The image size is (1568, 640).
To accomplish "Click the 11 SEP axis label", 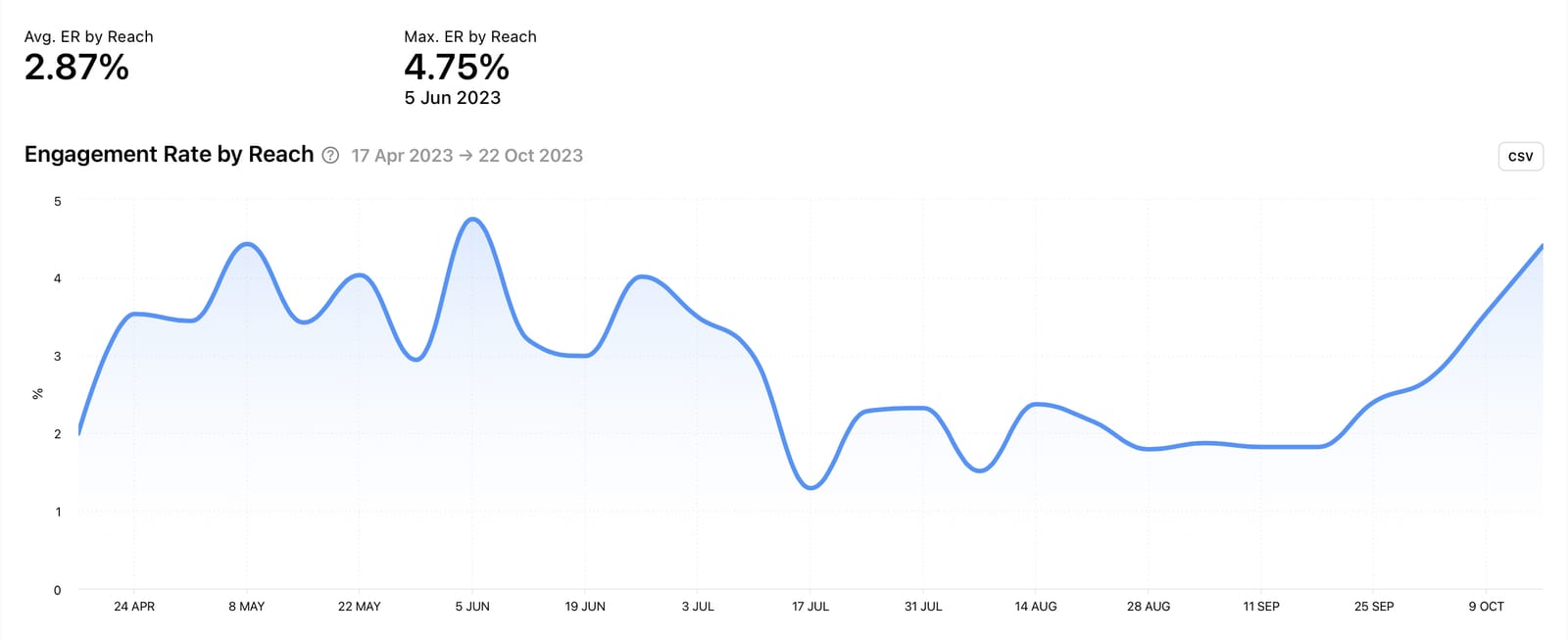I will click(1264, 606).
